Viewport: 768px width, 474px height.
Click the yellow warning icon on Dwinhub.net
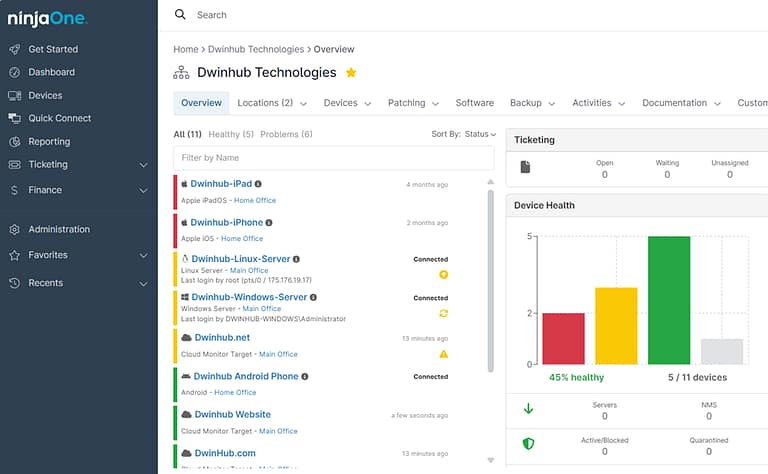[444, 354]
